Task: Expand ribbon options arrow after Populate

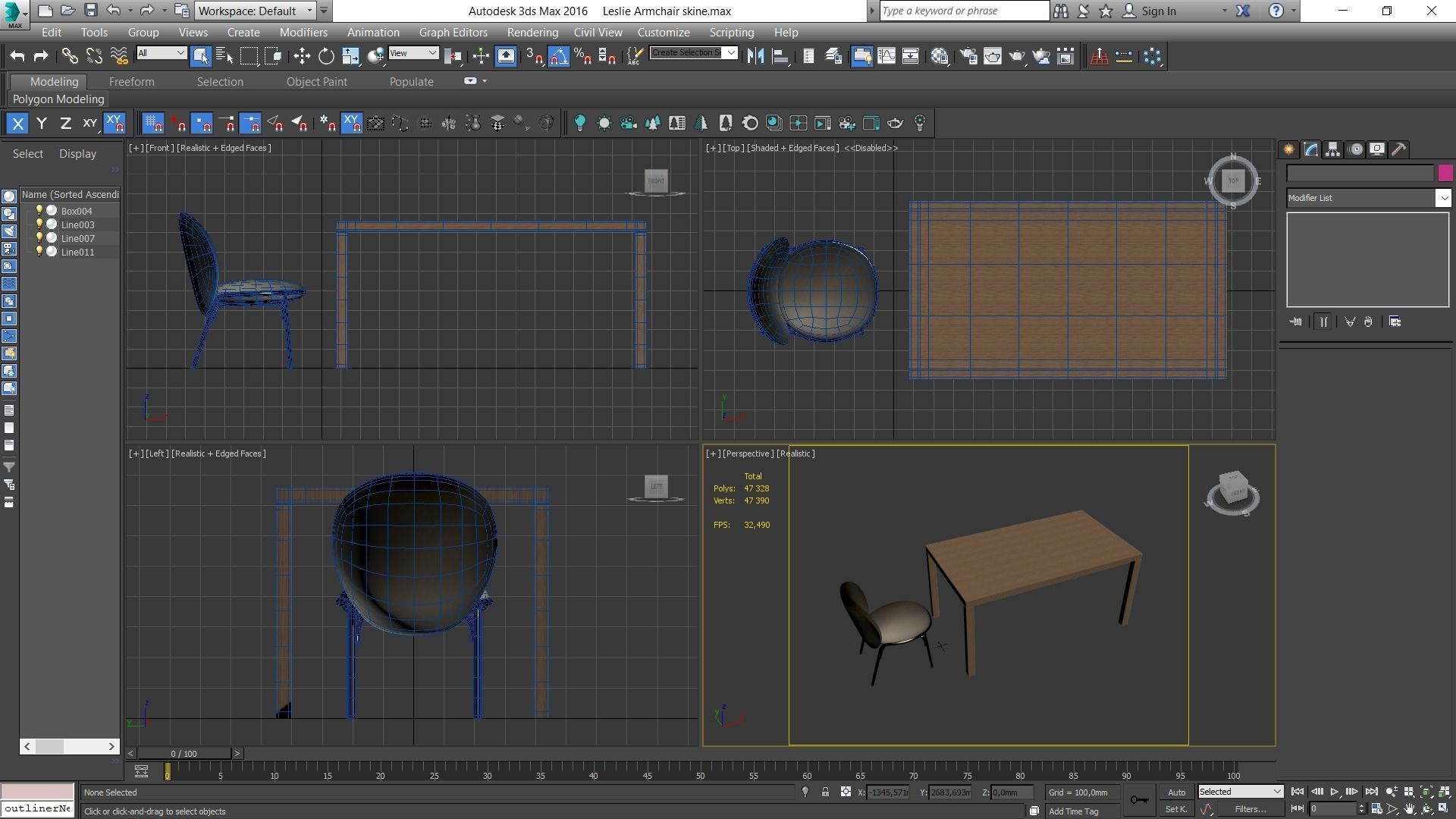Action: [x=485, y=81]
